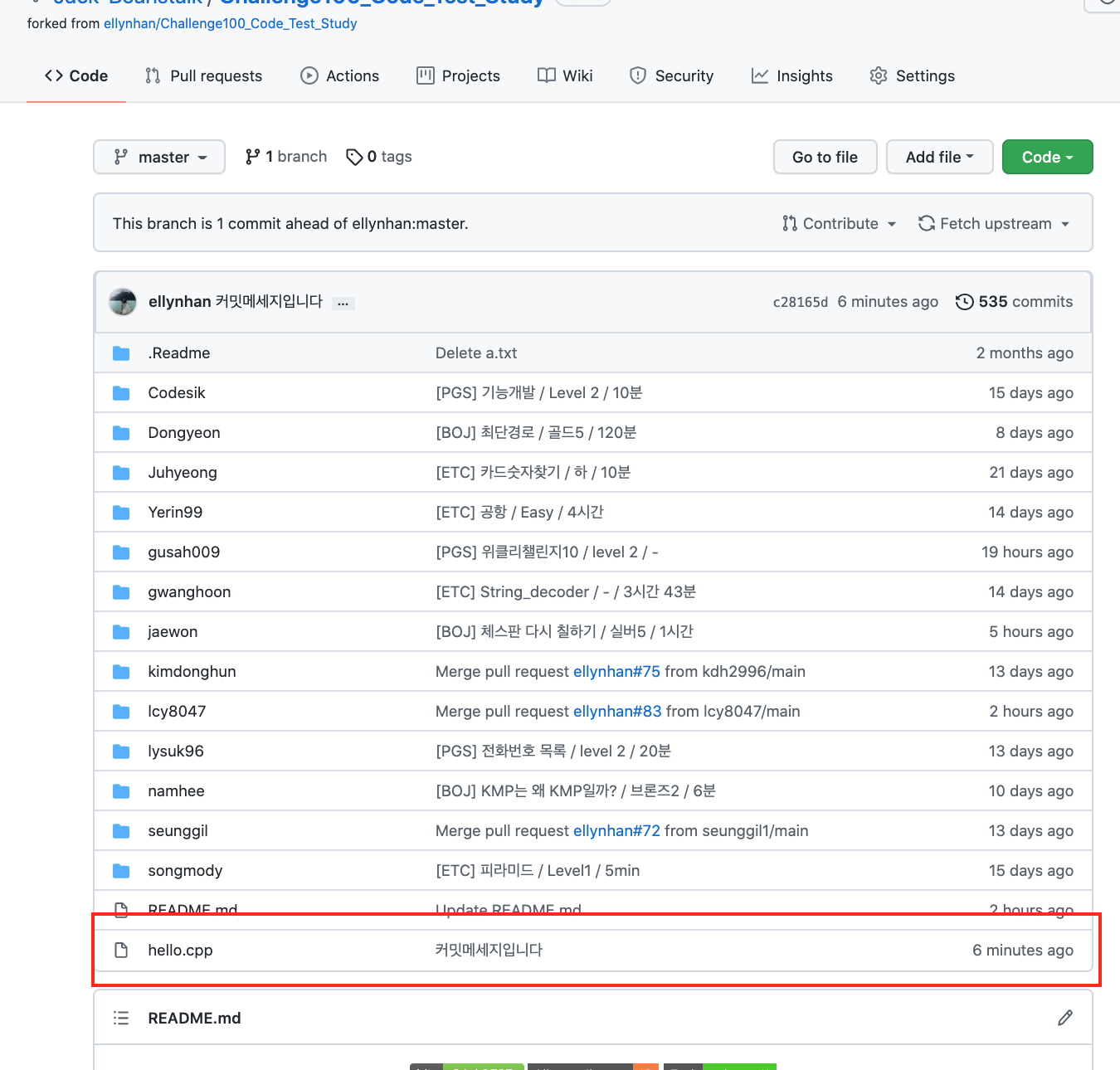Open the forked-from ellynhan repository link
The image size is (1120, 1070).
tap(231, 23)
